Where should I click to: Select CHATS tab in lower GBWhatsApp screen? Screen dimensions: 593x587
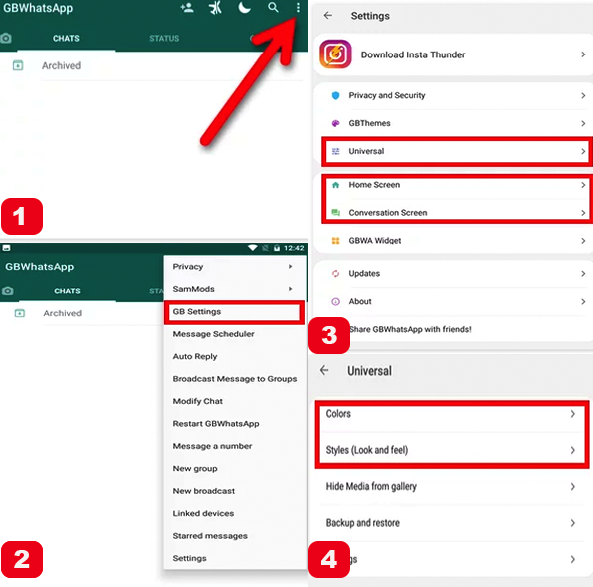pyautogui.click(x=67, y=291)
